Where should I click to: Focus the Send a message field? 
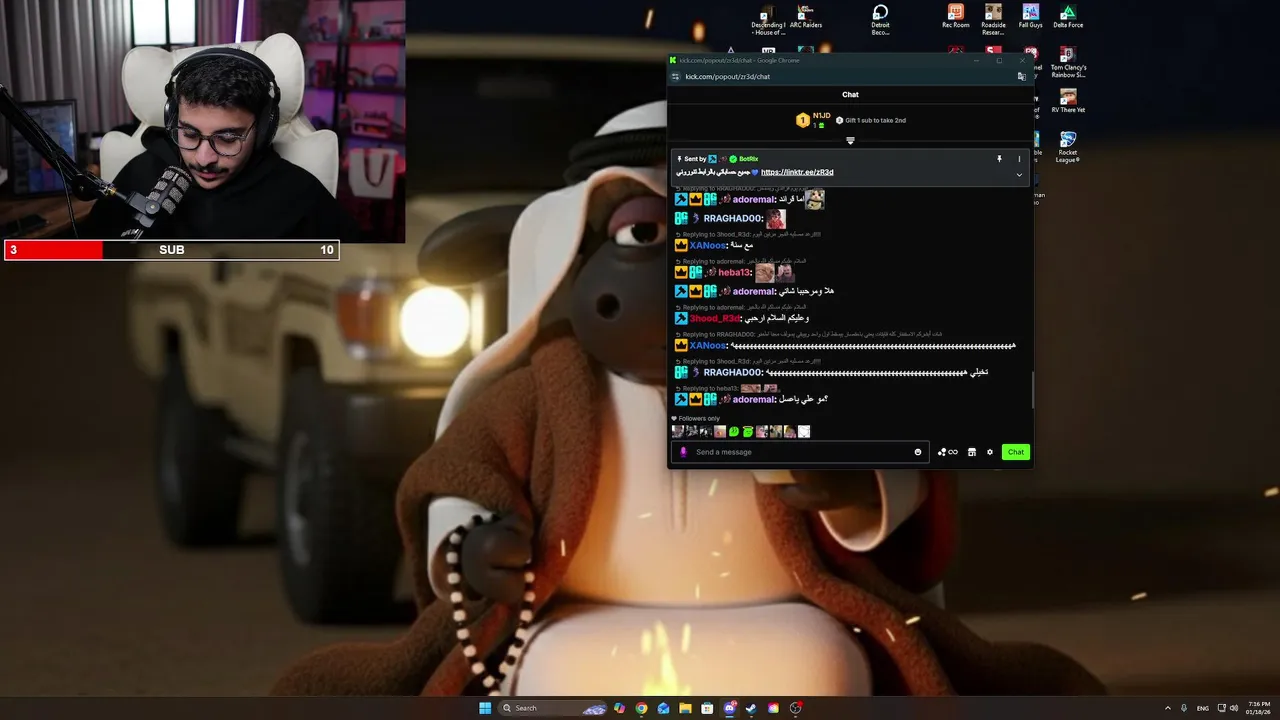point(800,452)
